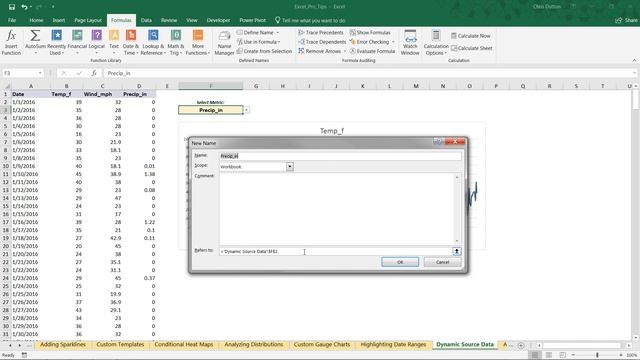
Task: Open the Logical functions library
Action: (x=97, y=42)
